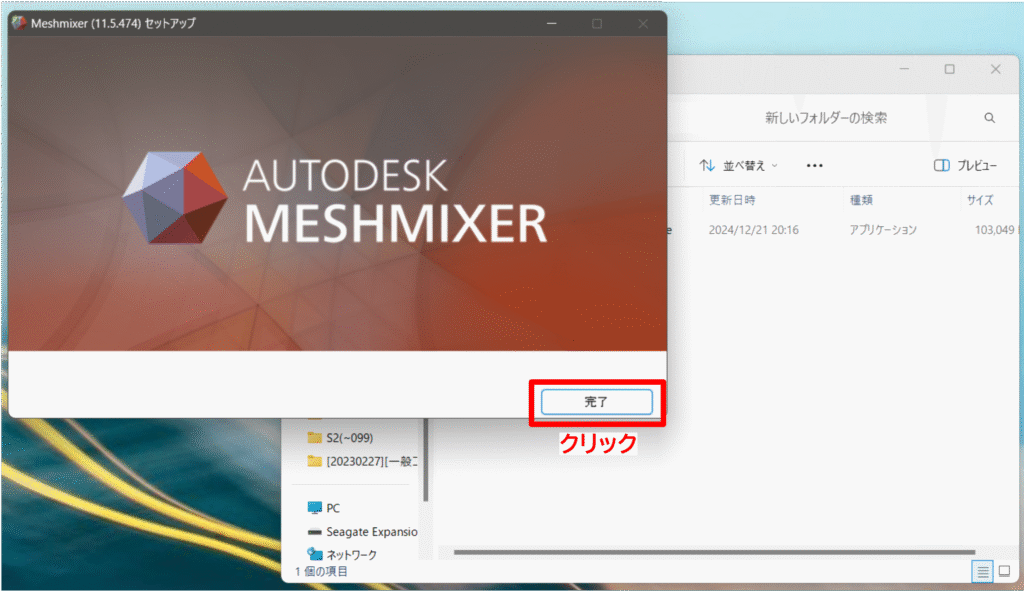Sort by the 更新日時 column header
1024x593 pixels.
tap(732, 200)
